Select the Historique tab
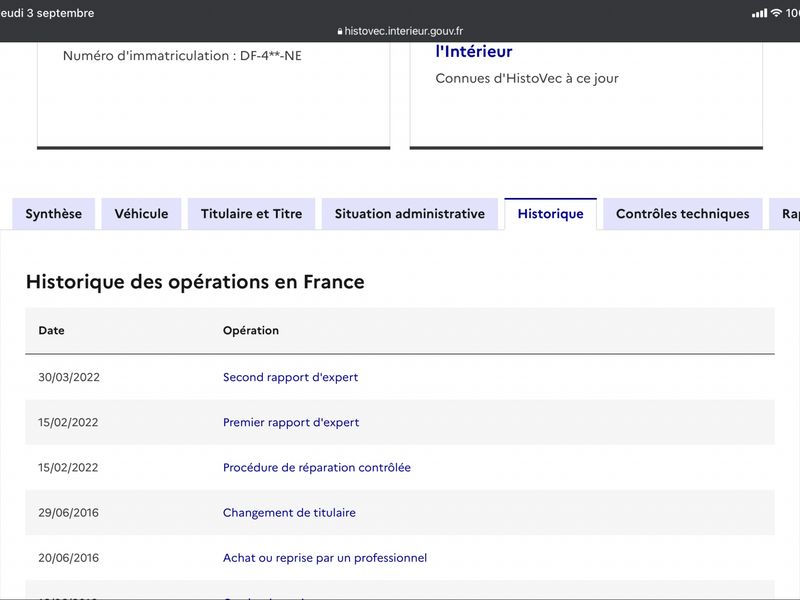Screen dimensions: 800x600 pyautogui.click(x=551, y=214)
